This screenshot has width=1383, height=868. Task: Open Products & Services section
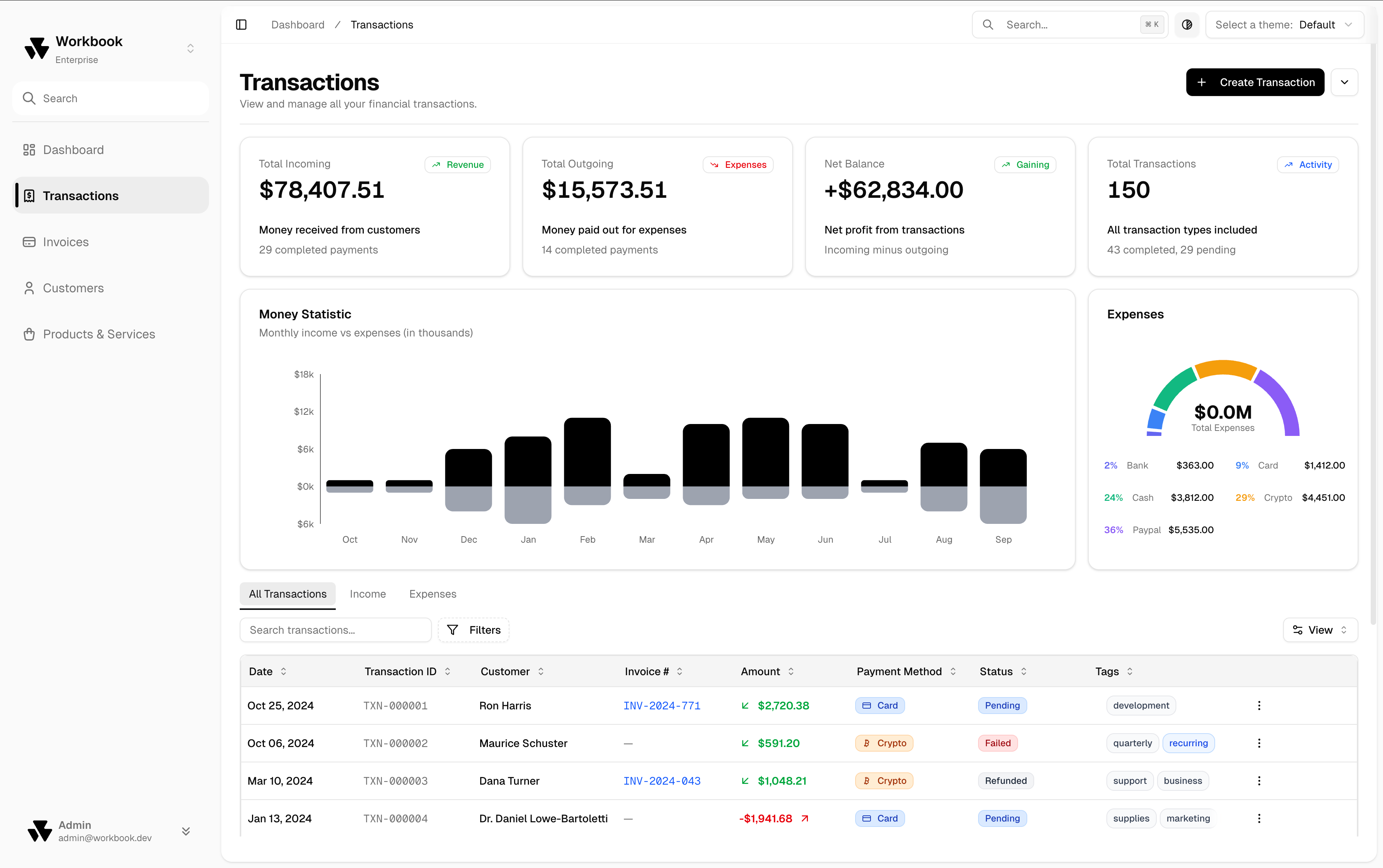(99, 334)
